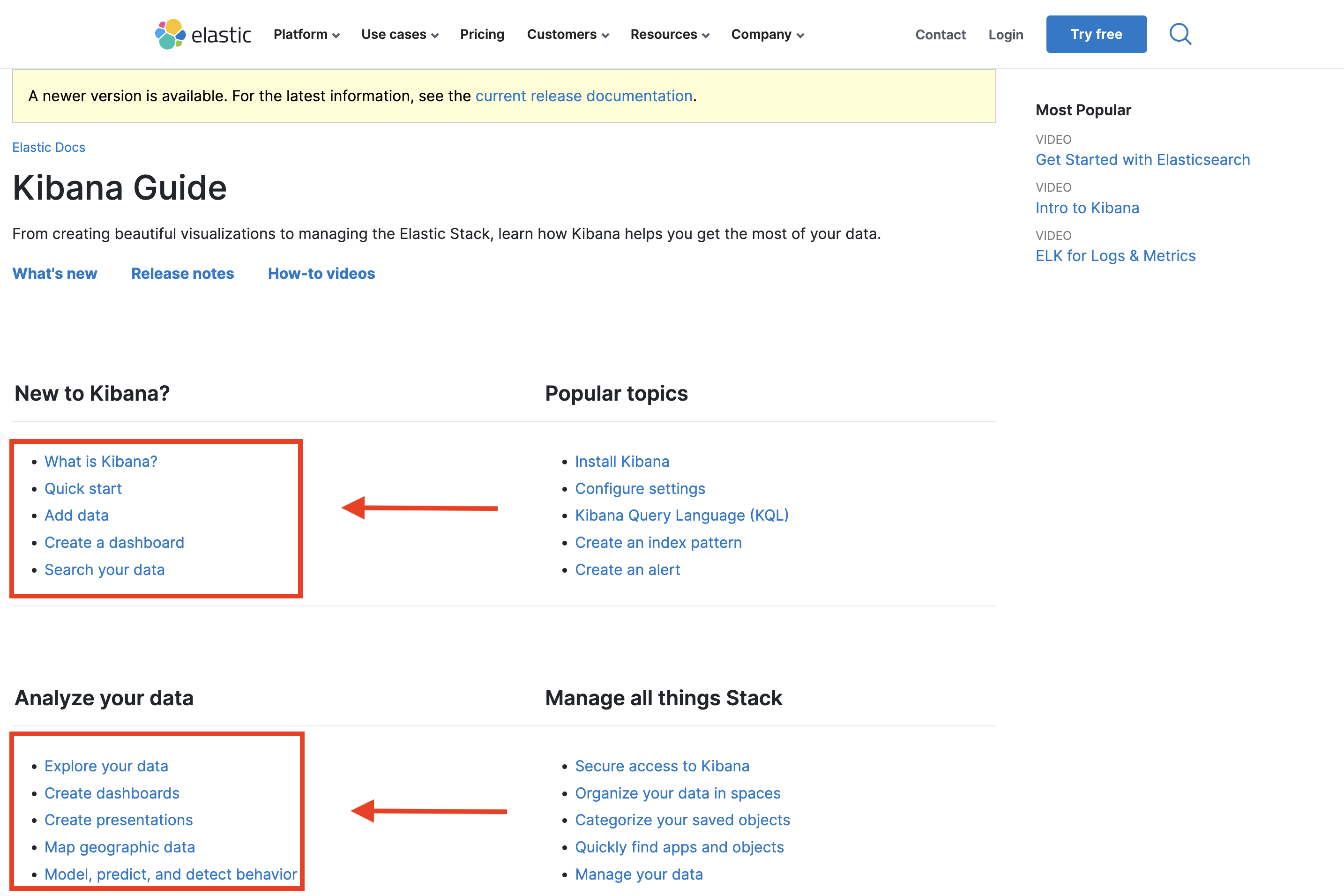Open Quickly find apps and objects
Screen dimensions: 1344x896
(x=679, y=847)
